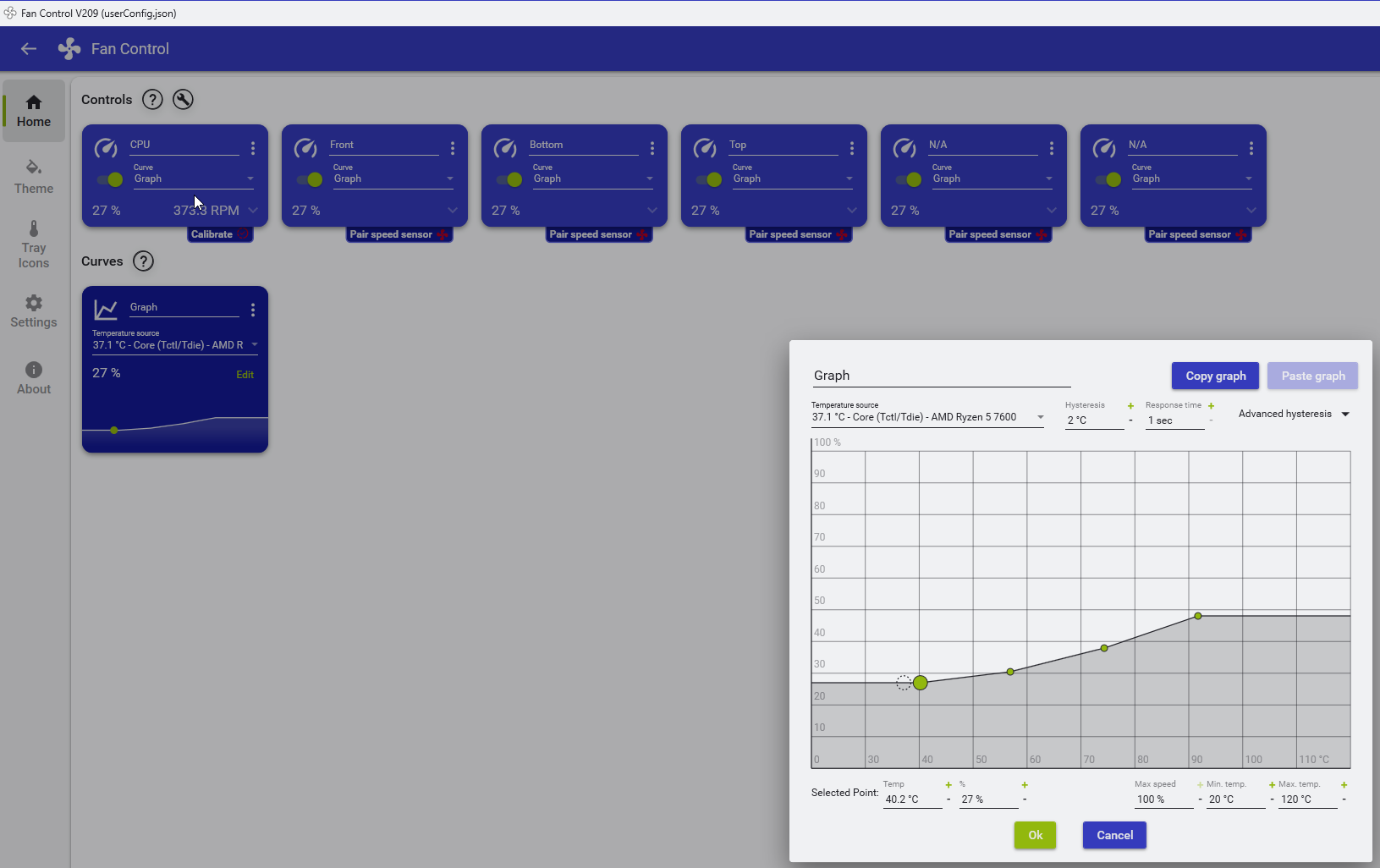
Task: Increase selected point percent with plus
Action: point(1025,785)
